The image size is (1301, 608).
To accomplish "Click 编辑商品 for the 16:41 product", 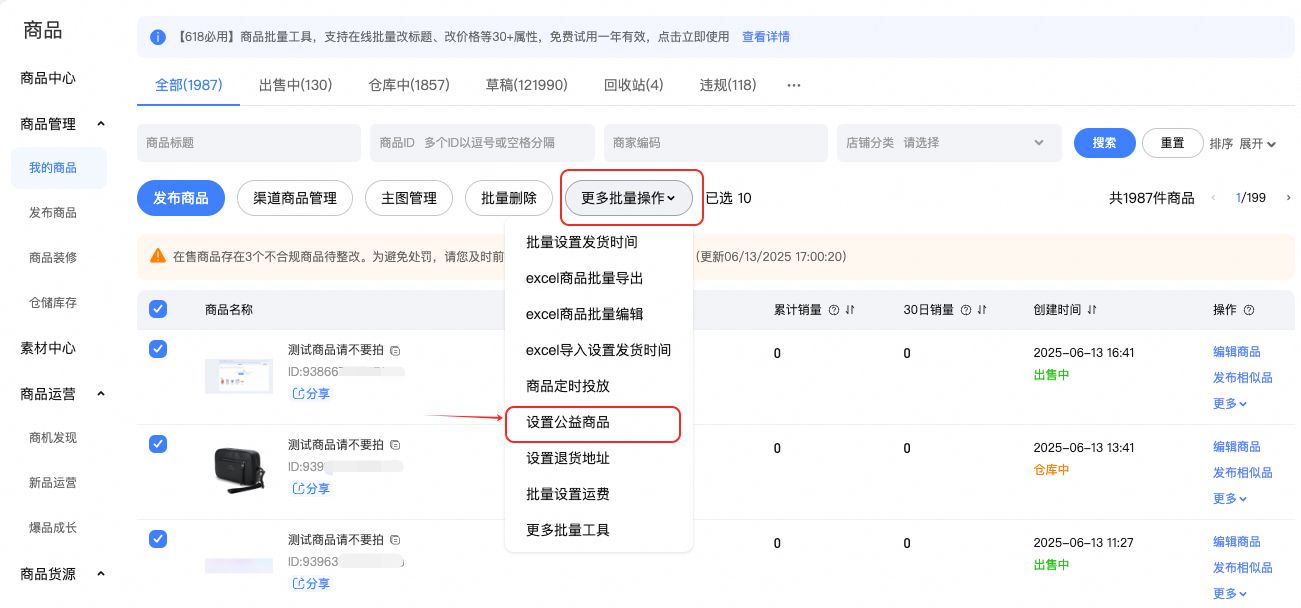I will click(x=1236, y=352).
